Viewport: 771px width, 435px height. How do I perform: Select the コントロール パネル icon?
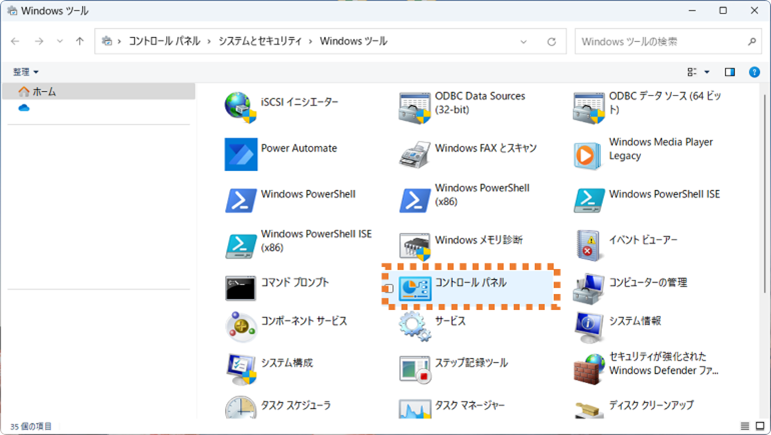click(x=415, y=289)
